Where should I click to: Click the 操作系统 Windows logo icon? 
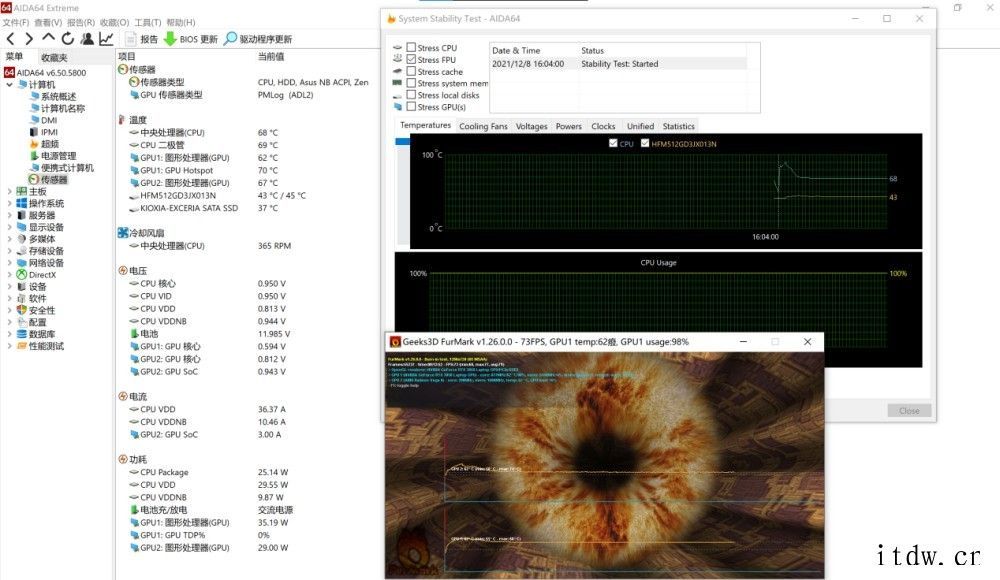pos(22,204)
